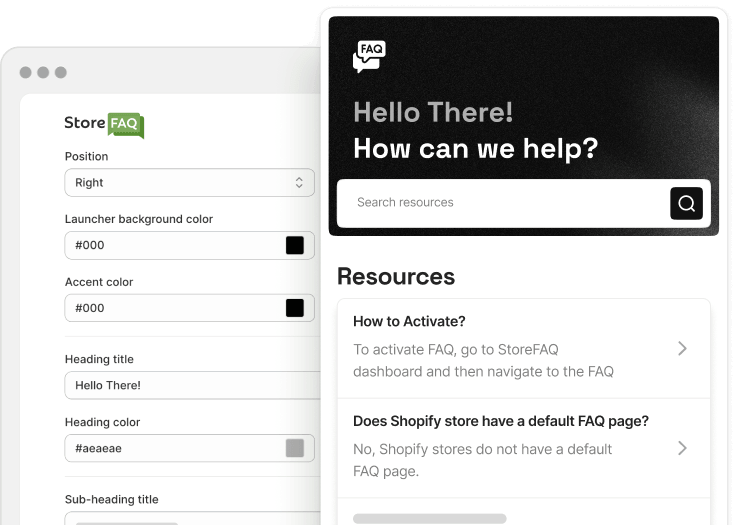Image resolution: width=738 pixels, height=525 pixels.
Task: Open the Launcher background color swatch
Action: [x=294, y=245]
